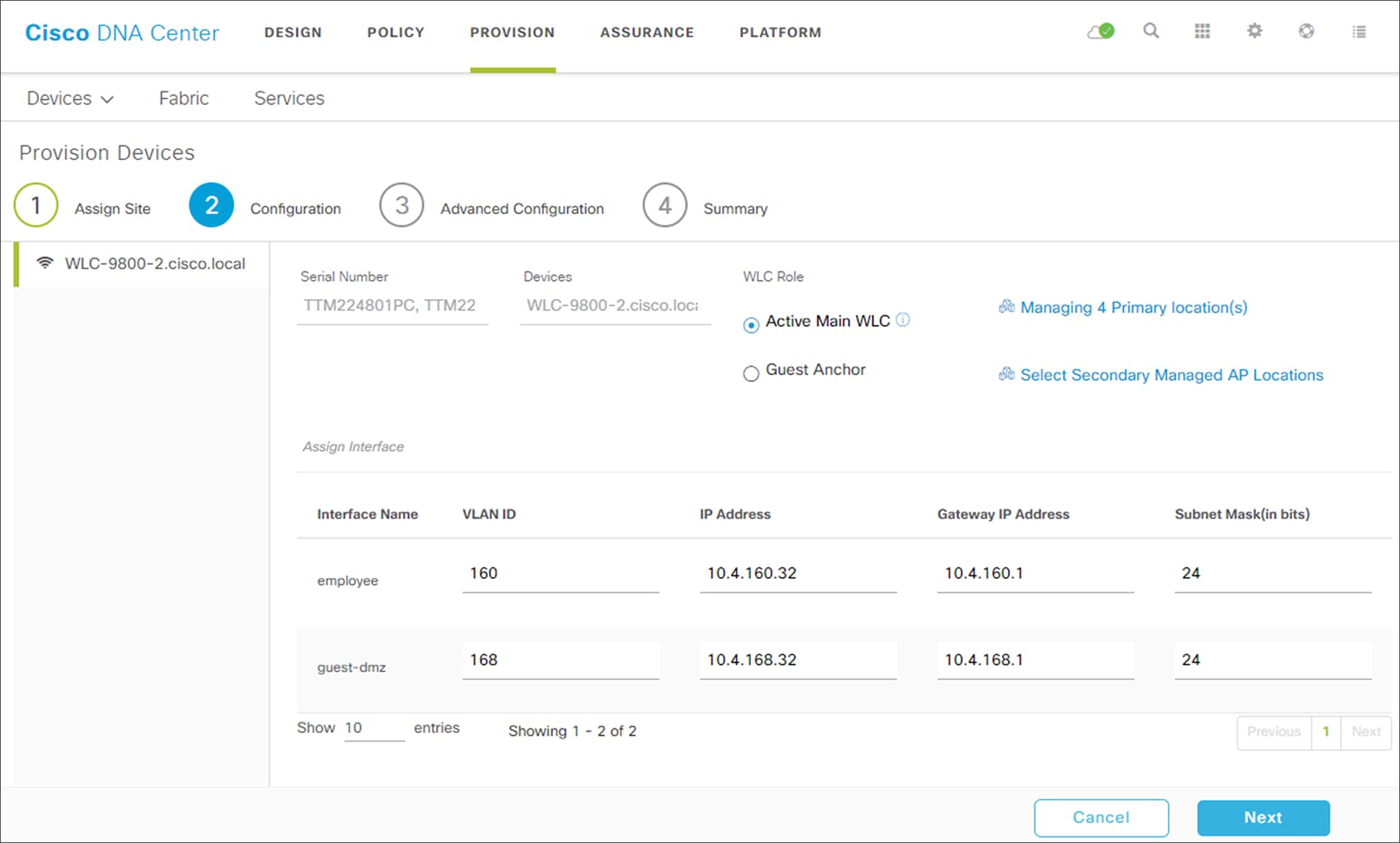Jump to step 4 Summary
The height and width of the screenshot is (843, 1400).
664,206
